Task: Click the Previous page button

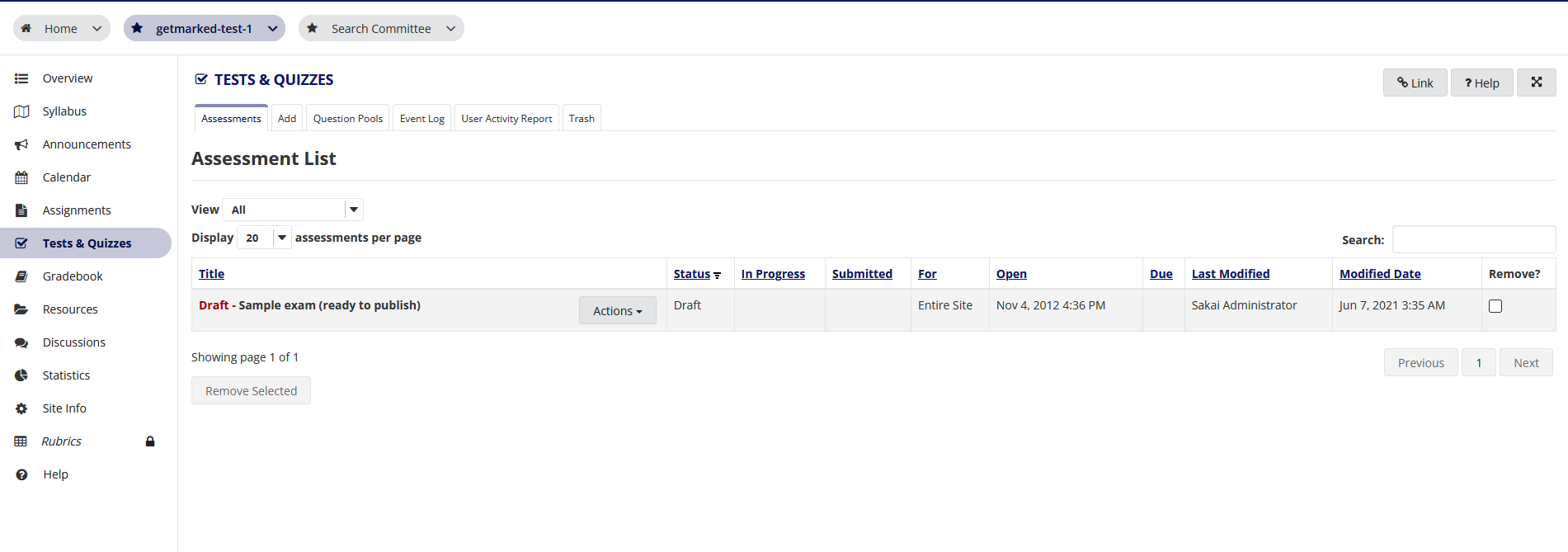Action: pyautogui.click(x=1421, y=362)
